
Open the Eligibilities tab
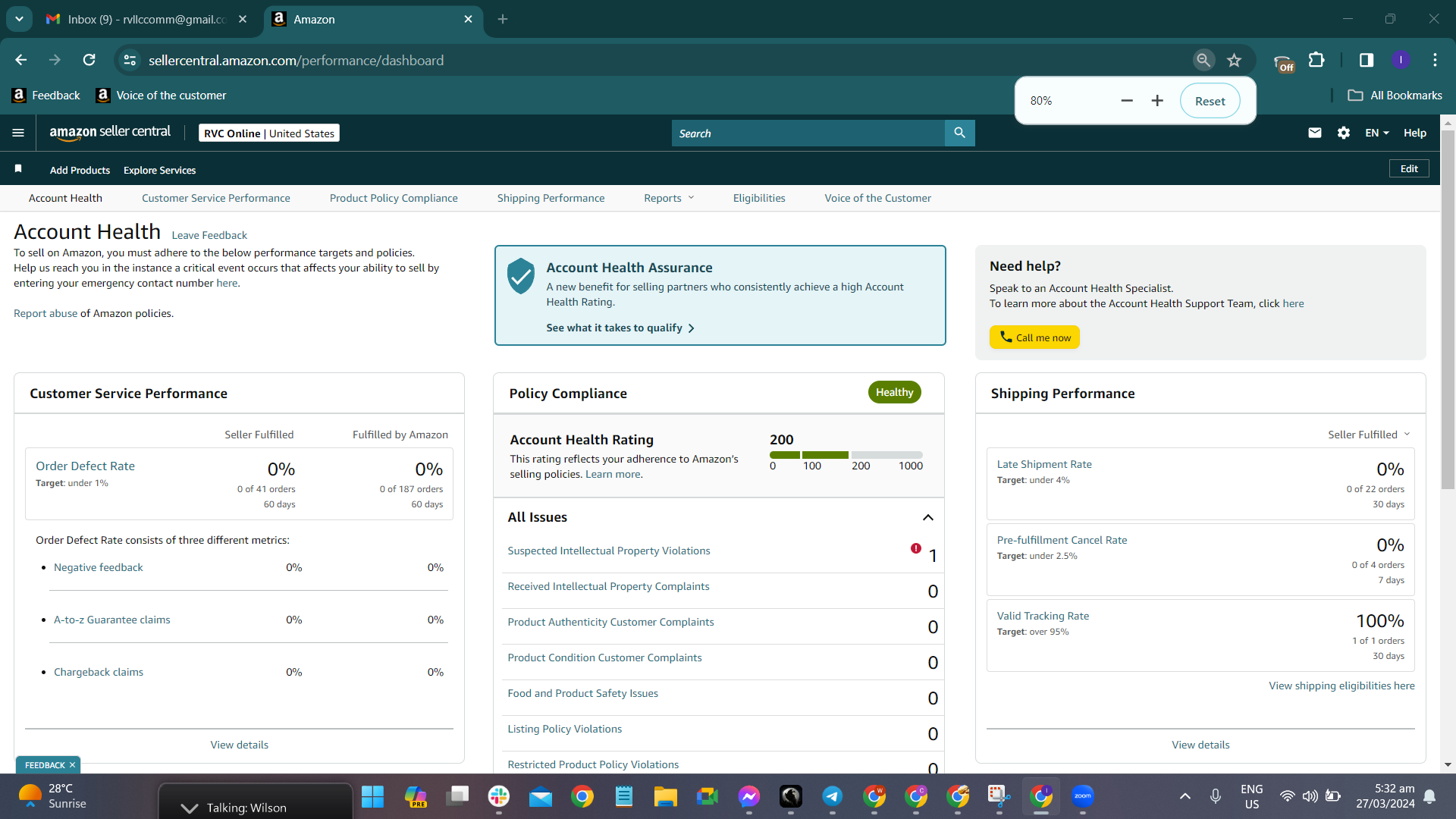click(x=759, y=198)
